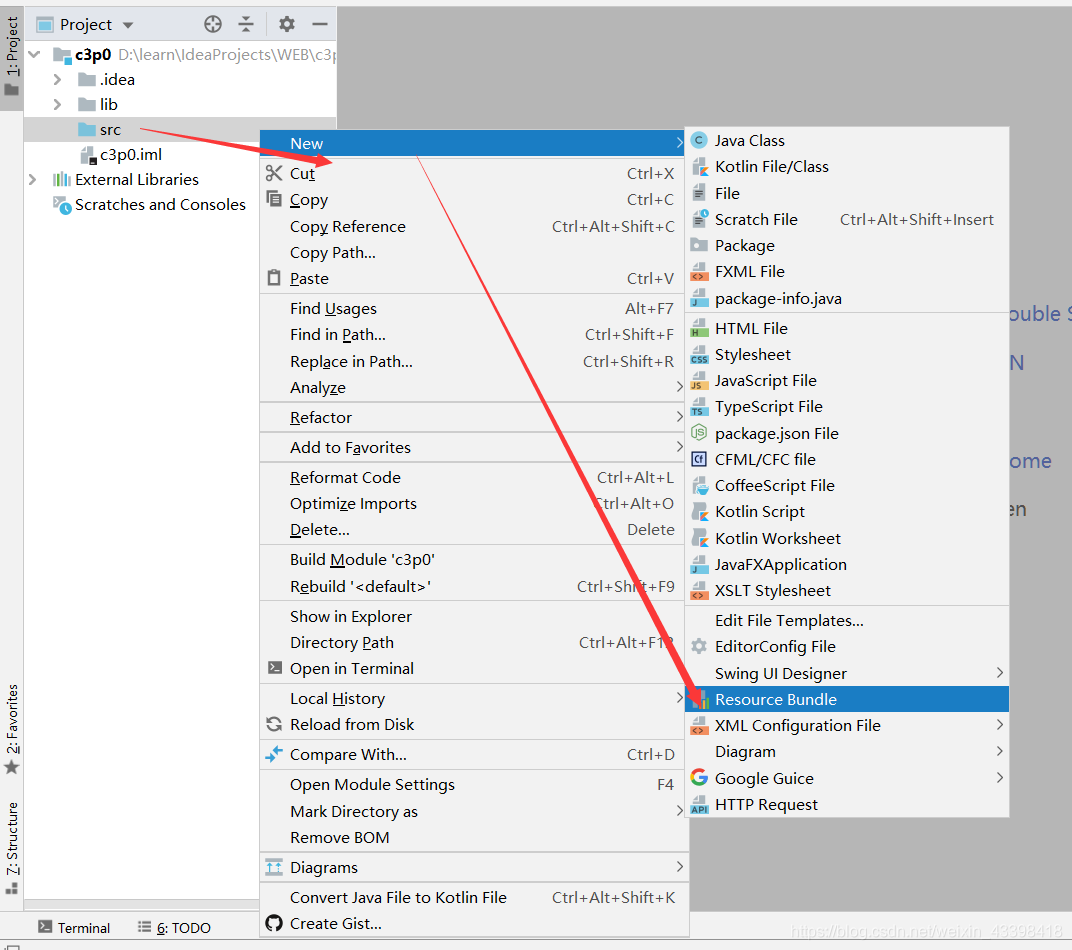Expand the XML Configuration File submenu arrow
Screen dimensions: 1072x950
tap(1000, 724)
